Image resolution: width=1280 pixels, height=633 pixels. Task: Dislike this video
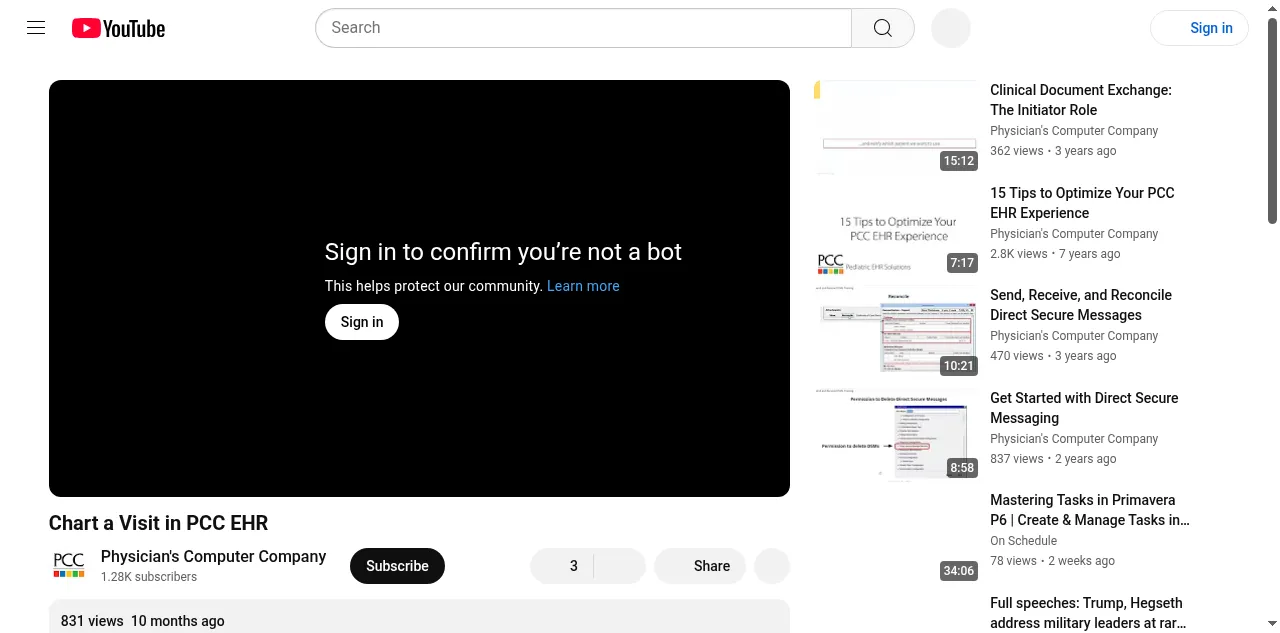click(620, 566)
